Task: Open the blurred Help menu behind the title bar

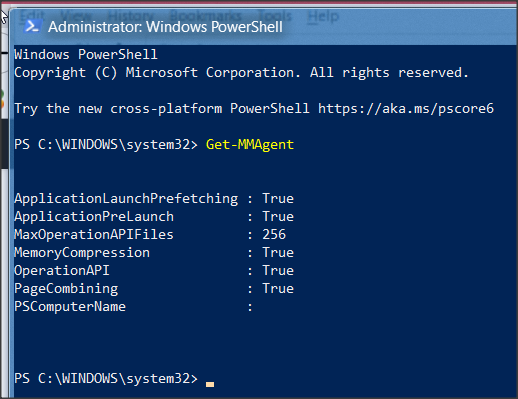Action: (323, 16)
